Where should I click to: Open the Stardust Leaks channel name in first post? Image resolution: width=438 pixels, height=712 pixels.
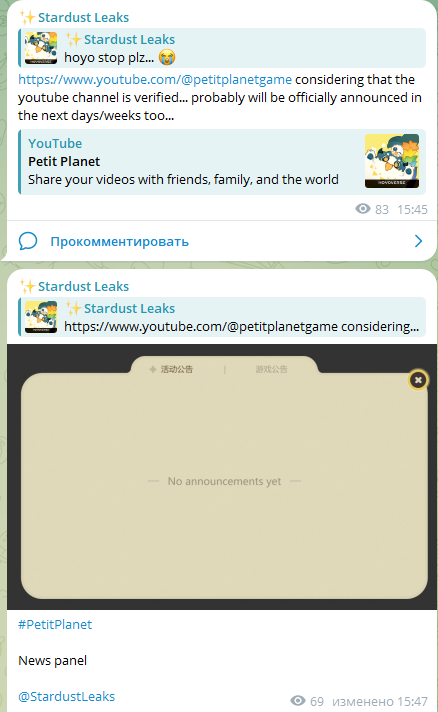[84, 17]
